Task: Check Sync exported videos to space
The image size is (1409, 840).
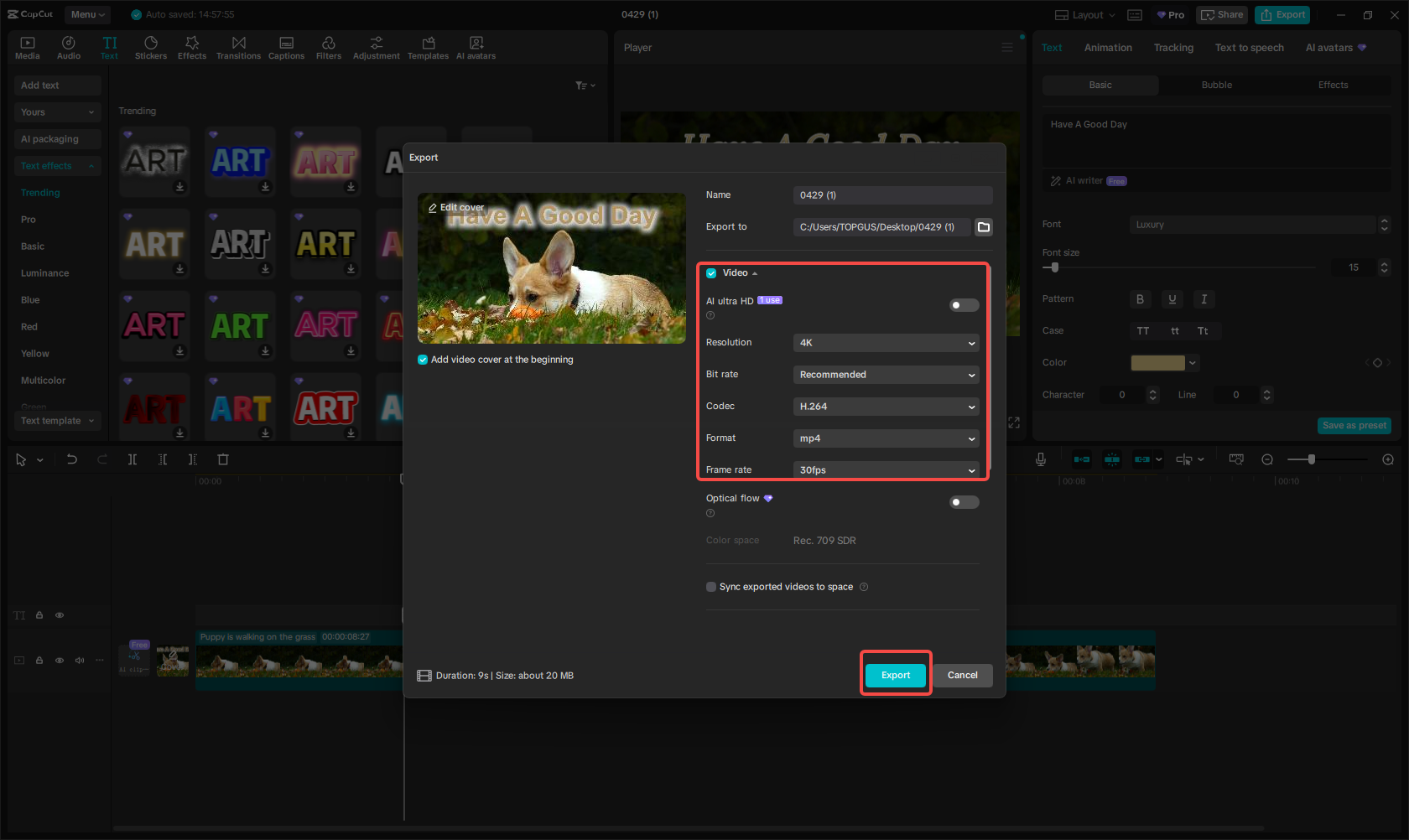Action: point(710,587)
